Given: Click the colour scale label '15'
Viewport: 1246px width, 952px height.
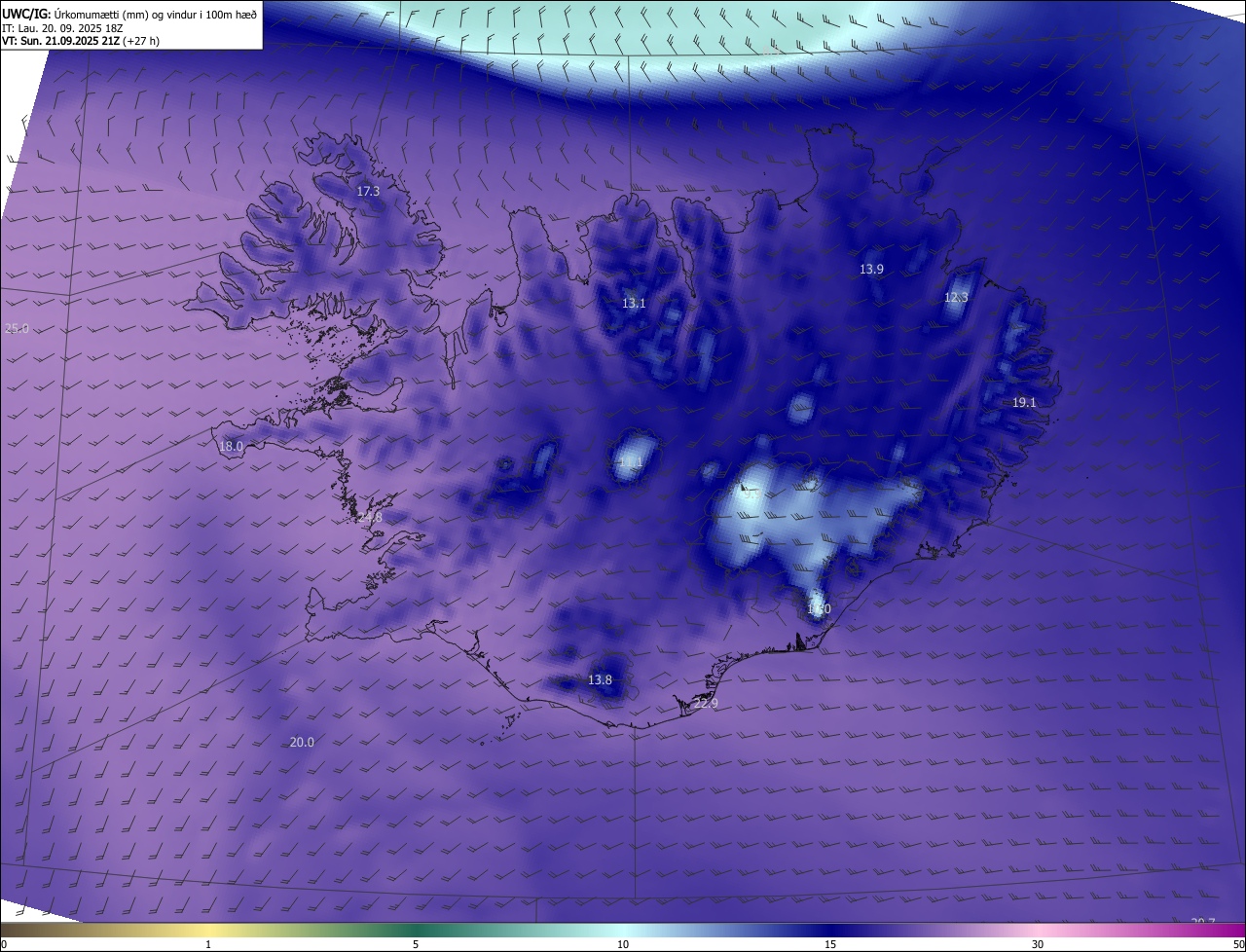Looking at the screenshot, I should 830,944.
